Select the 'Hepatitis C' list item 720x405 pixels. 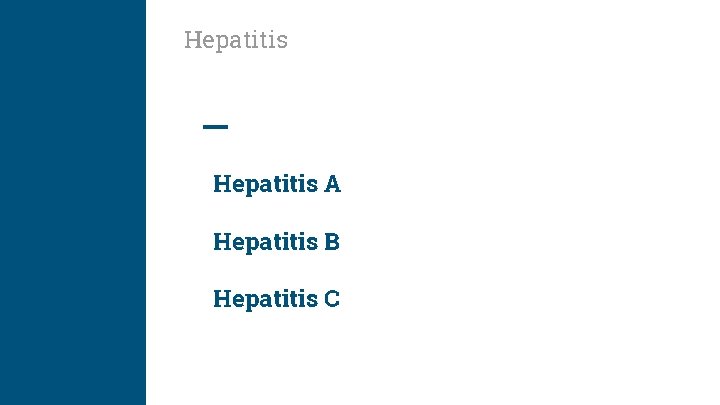point(277,299)
